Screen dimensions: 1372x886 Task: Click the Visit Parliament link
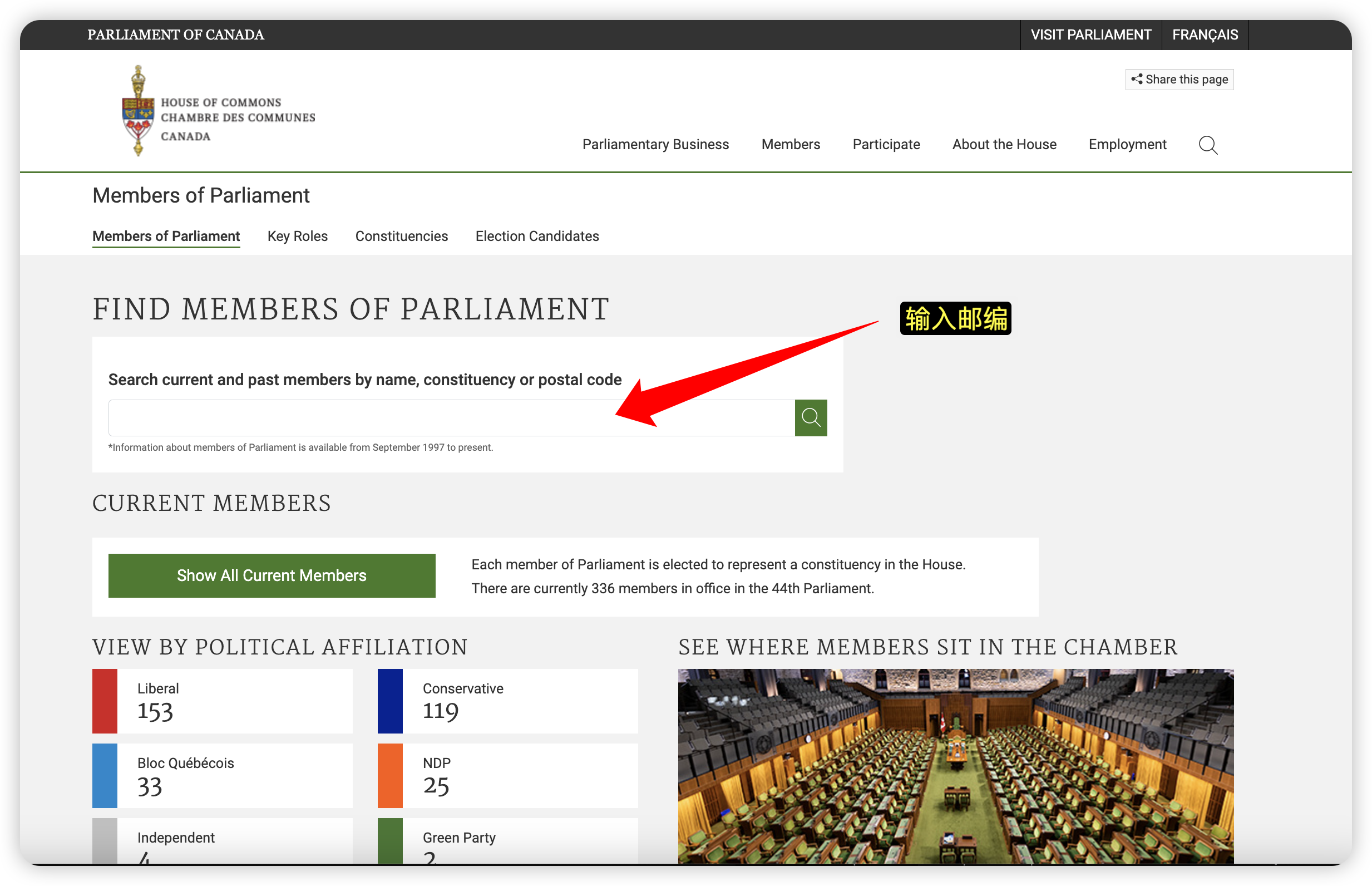tap(1091, 35)
